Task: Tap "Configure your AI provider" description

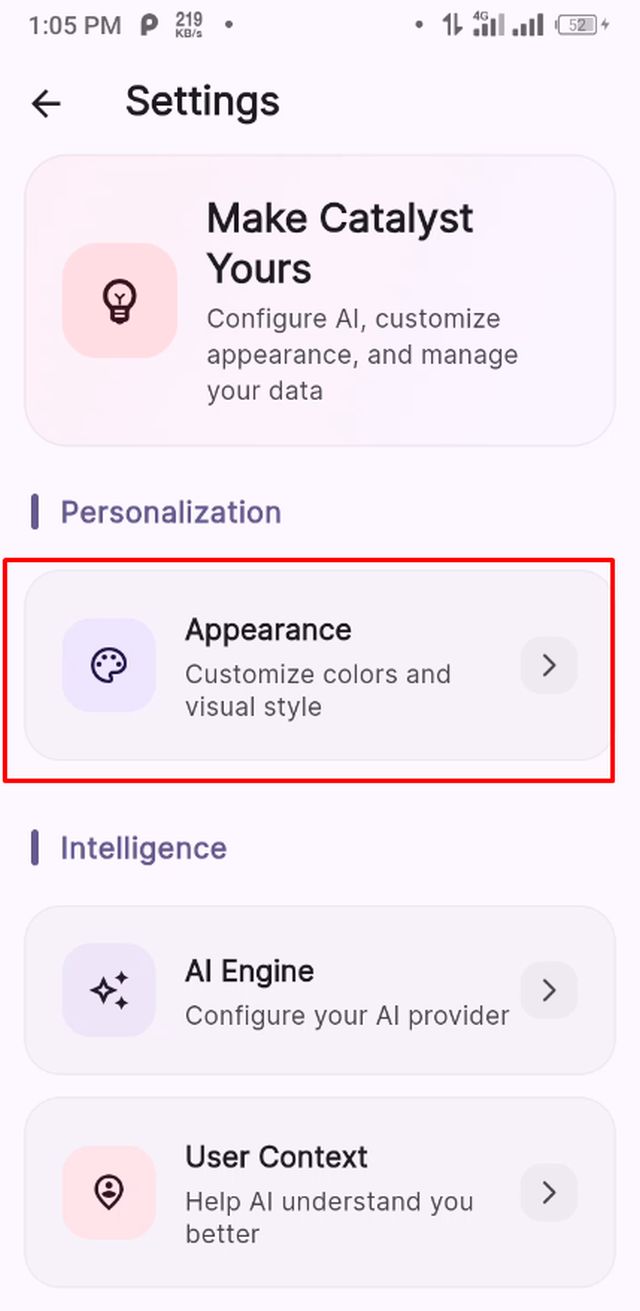Action: (x=347, y=1016)
